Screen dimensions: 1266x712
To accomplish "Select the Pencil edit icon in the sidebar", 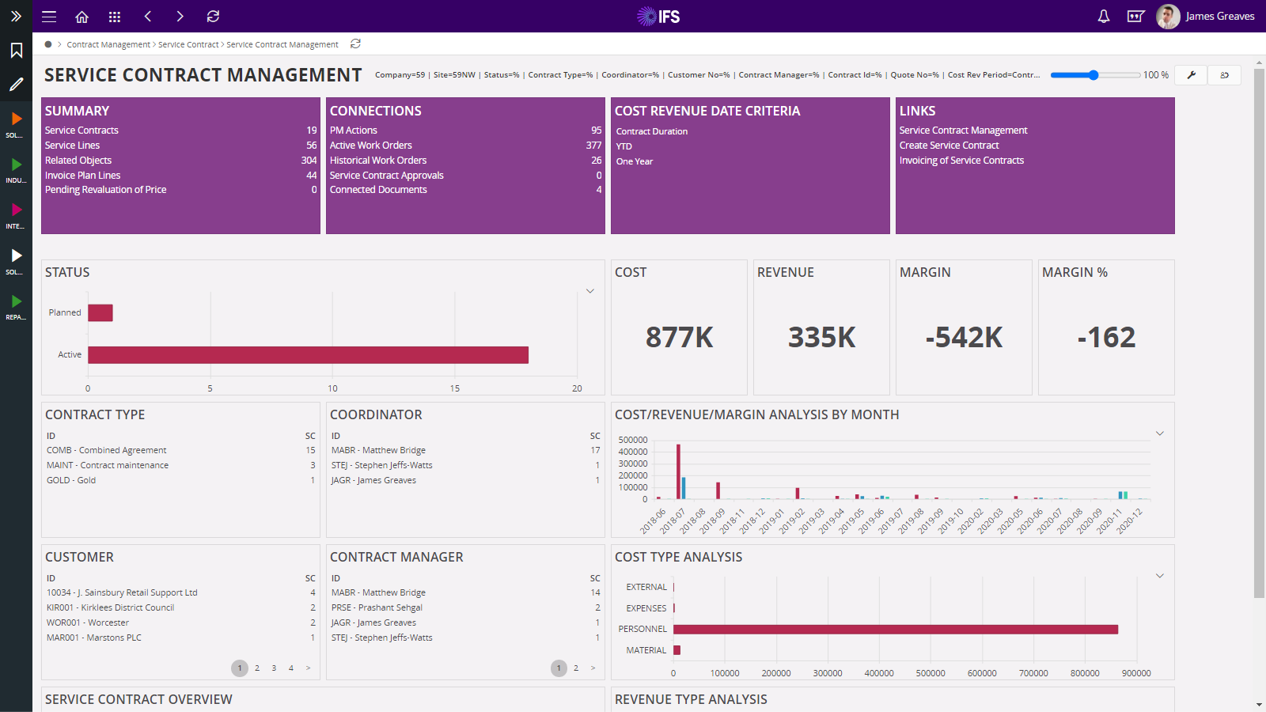I will [14, 84].
